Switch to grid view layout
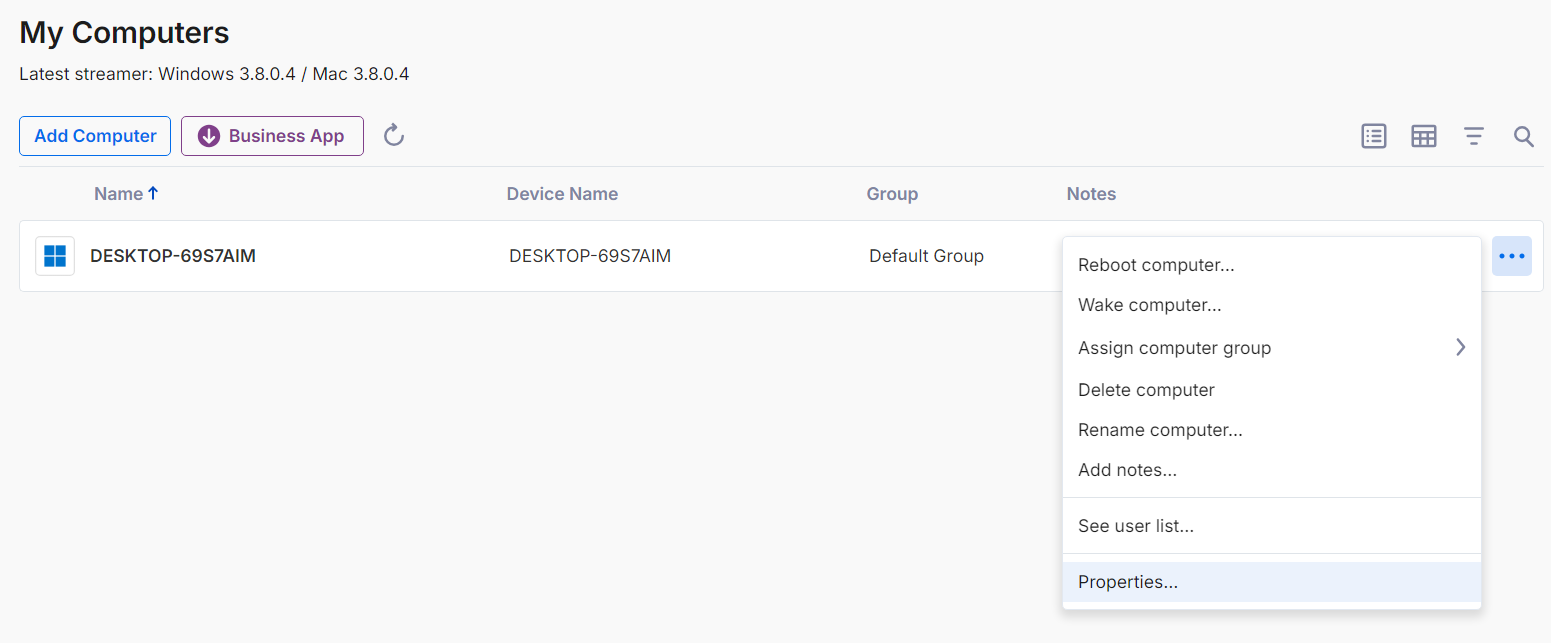The image size is (1551, 643). pos(1423,136)
